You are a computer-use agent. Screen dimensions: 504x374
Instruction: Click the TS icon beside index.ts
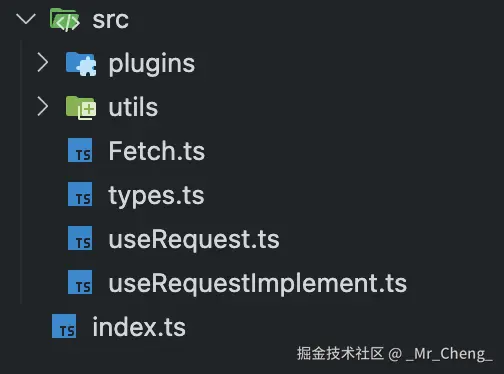[x=64, y=326]
